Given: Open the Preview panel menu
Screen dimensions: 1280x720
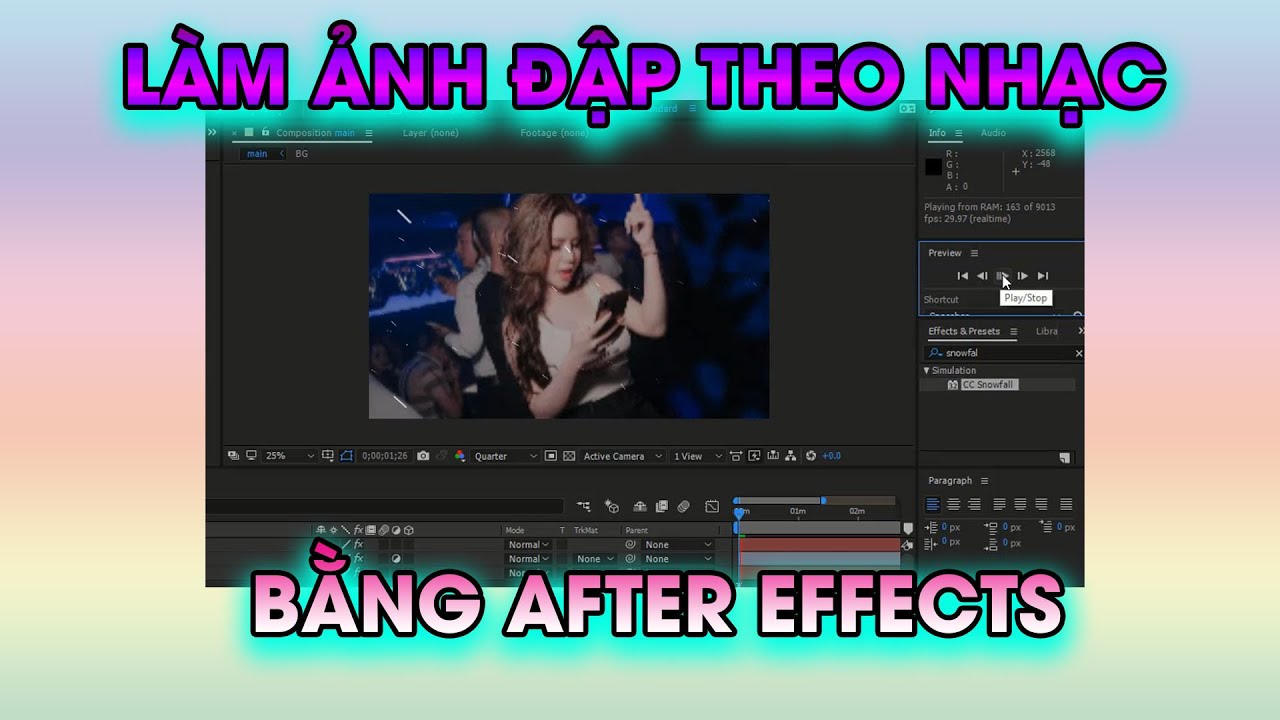Looking at the screenshot, I should click(974, 253).
